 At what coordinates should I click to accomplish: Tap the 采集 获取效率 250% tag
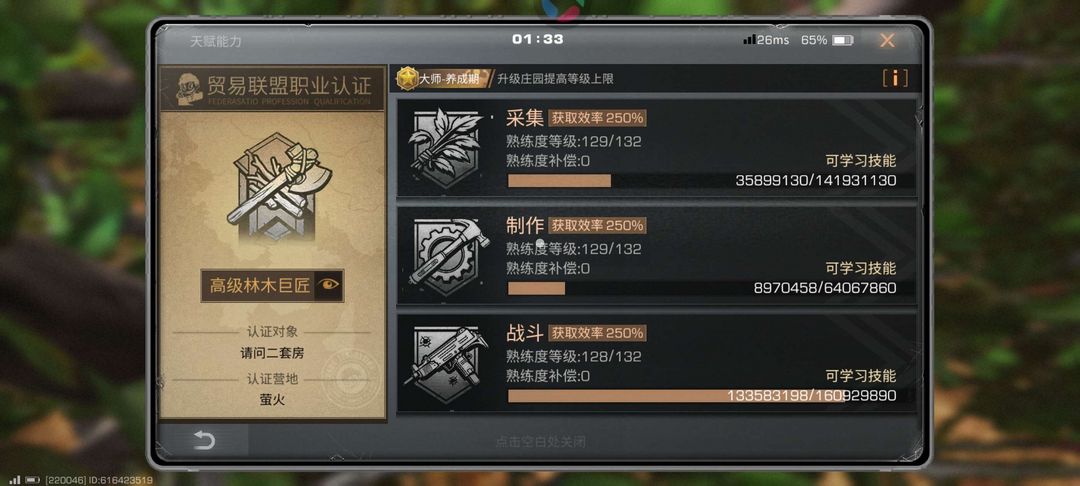pyautogui.click(x=597, y=118)
